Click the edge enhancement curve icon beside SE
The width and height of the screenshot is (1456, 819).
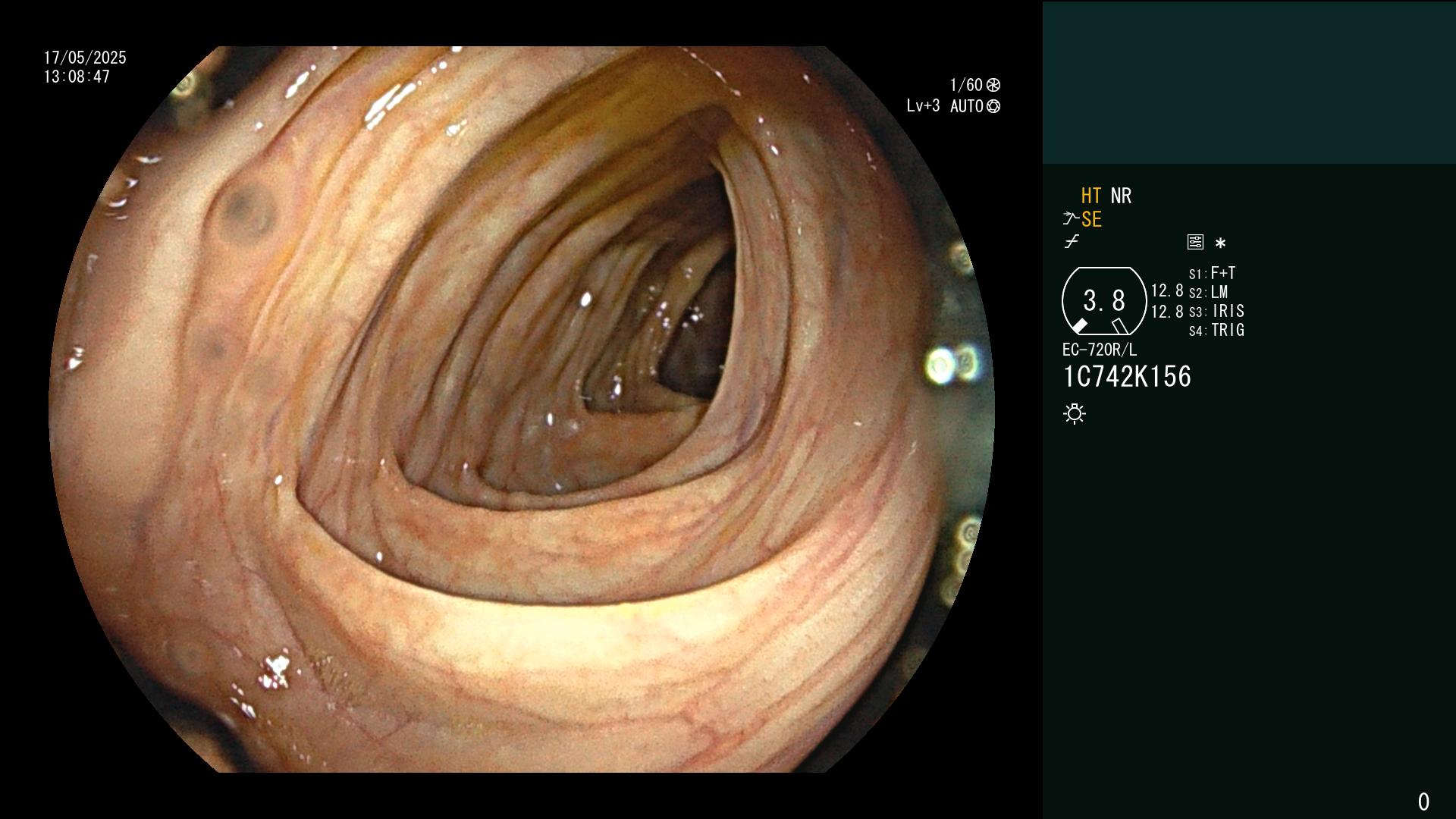pos(1070,219)
